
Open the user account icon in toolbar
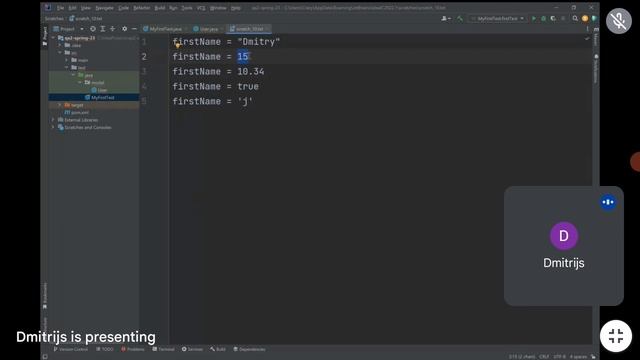(445, 18)
